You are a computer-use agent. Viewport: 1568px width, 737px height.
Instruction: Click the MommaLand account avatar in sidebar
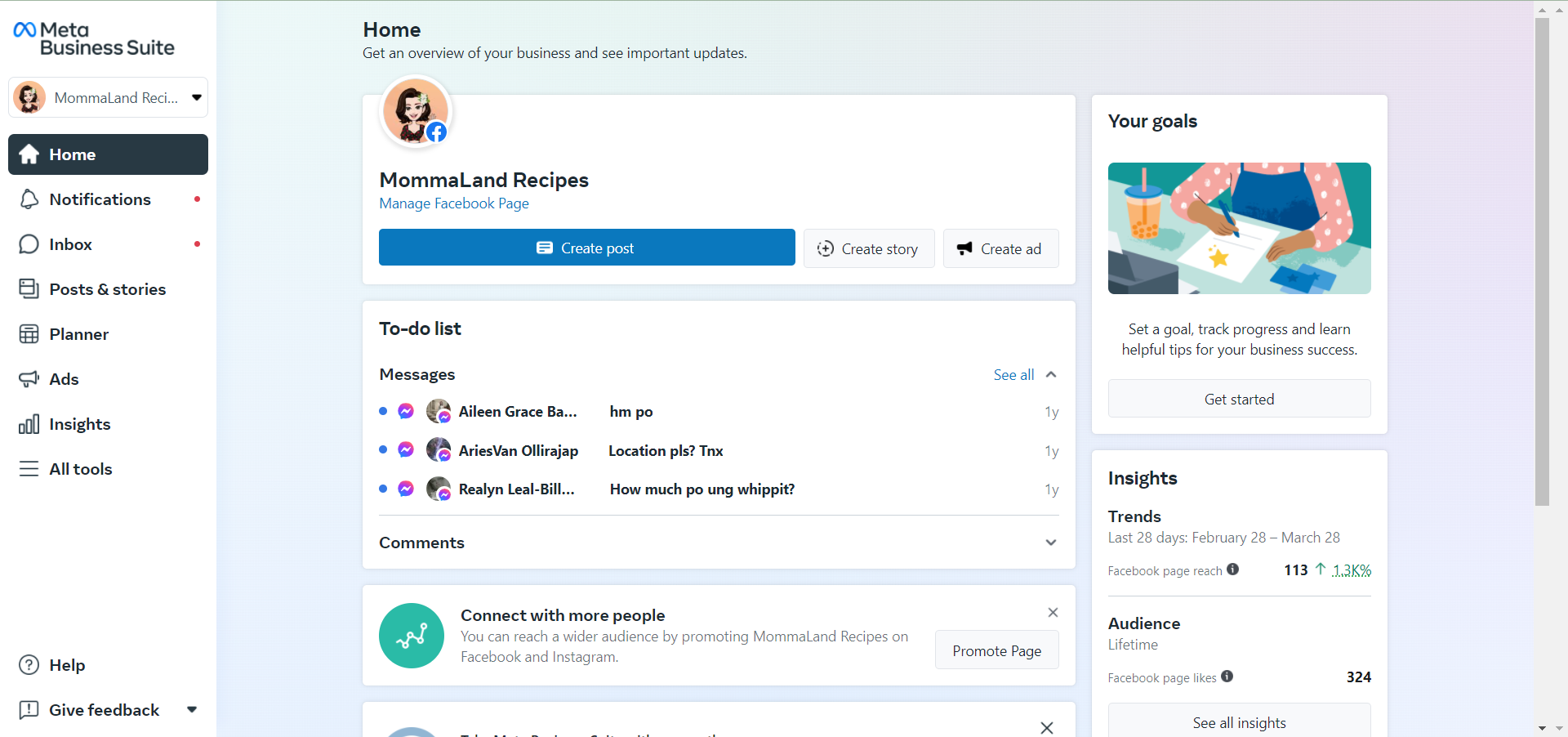point(29,97)
